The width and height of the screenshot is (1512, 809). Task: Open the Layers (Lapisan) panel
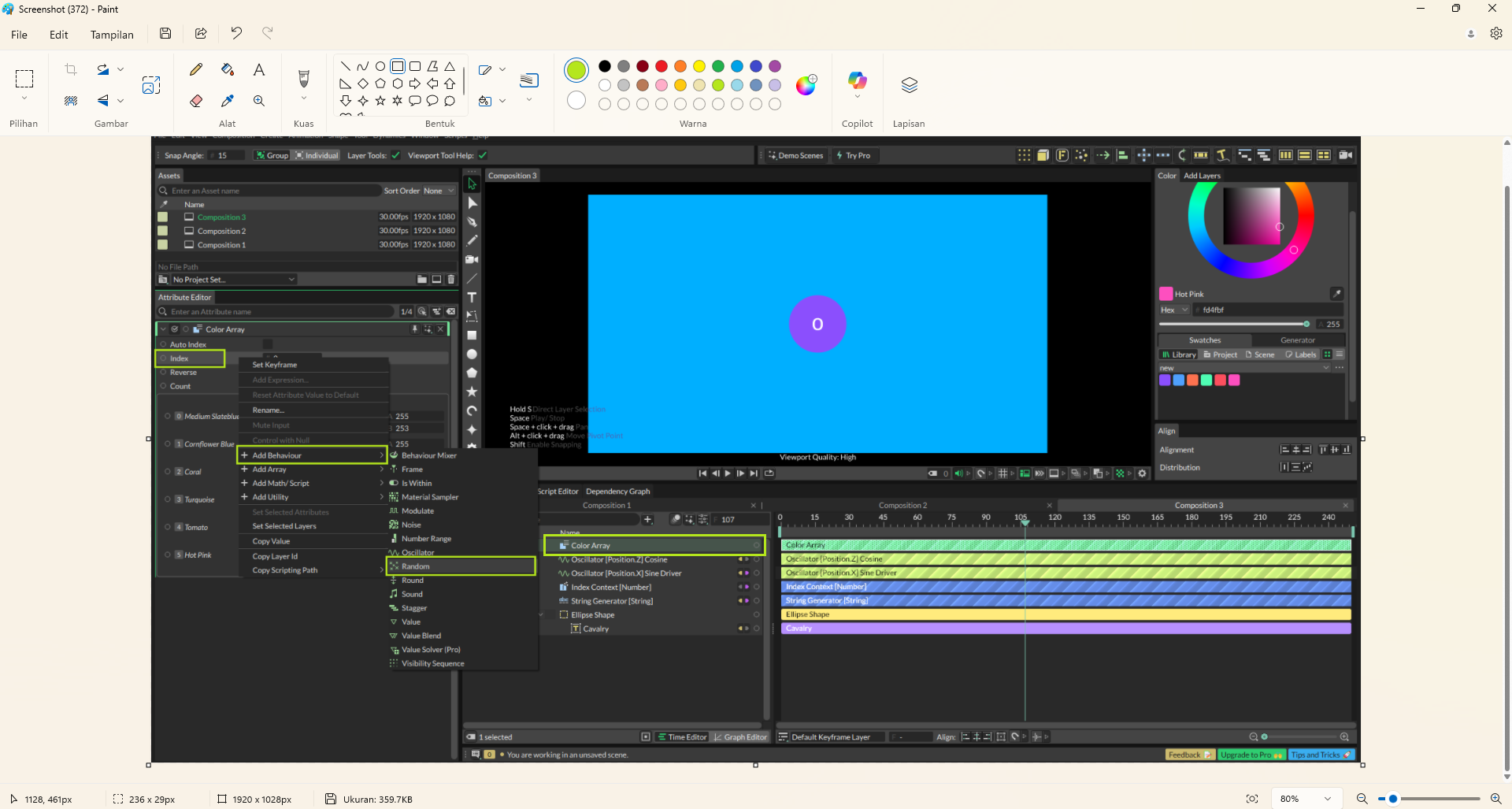(909, 85)
